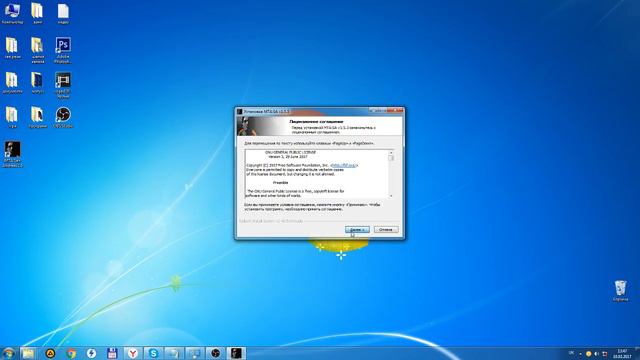Click the license scrollbar down arrow
The height and width of the screenshot is (360, 640).
pyautogui.click(x=391, y=196)
